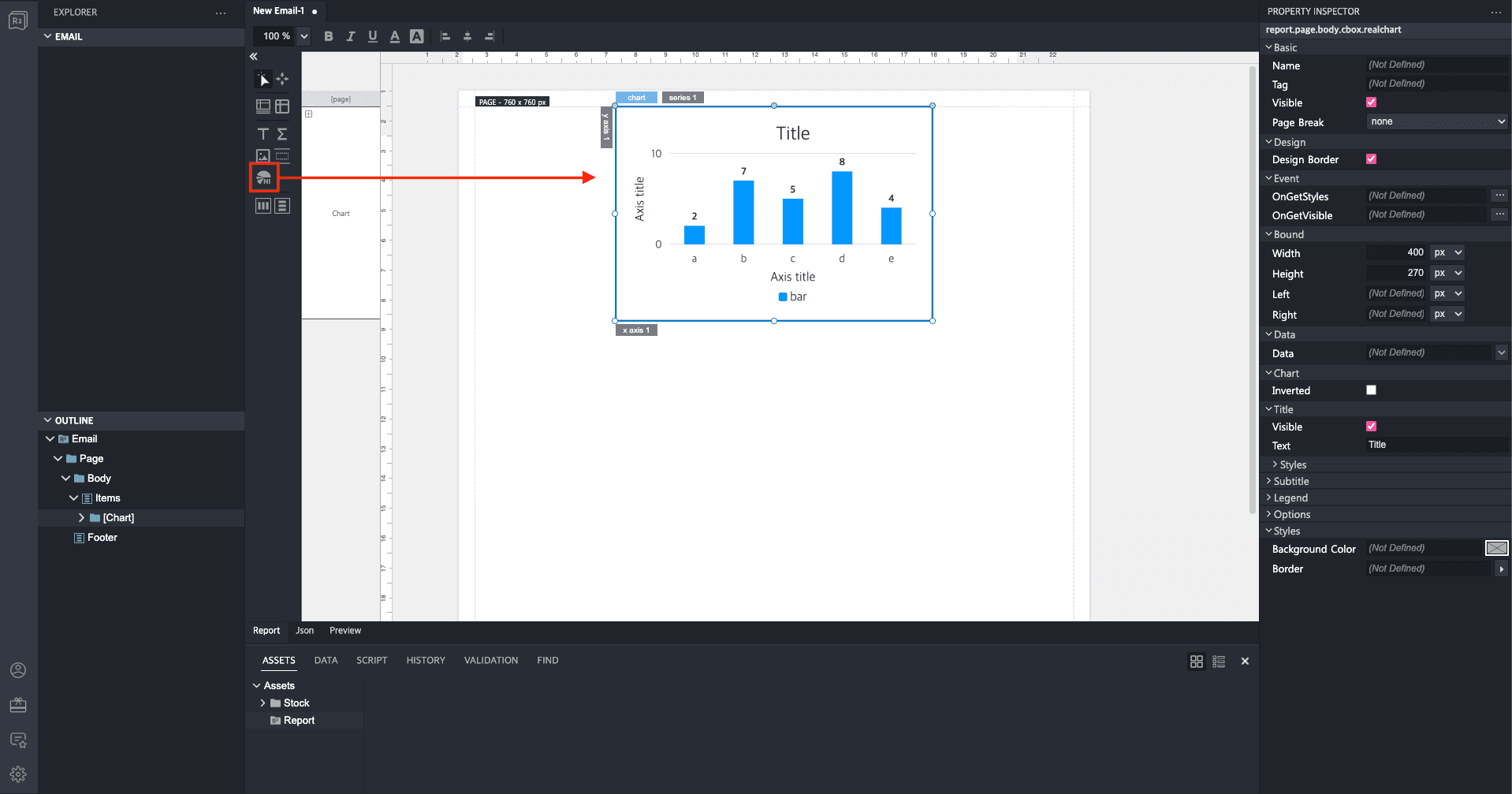Toggle underline formatting
Image resolution: width=1512 pixels, height=794 pixels.
pos(373,36)
